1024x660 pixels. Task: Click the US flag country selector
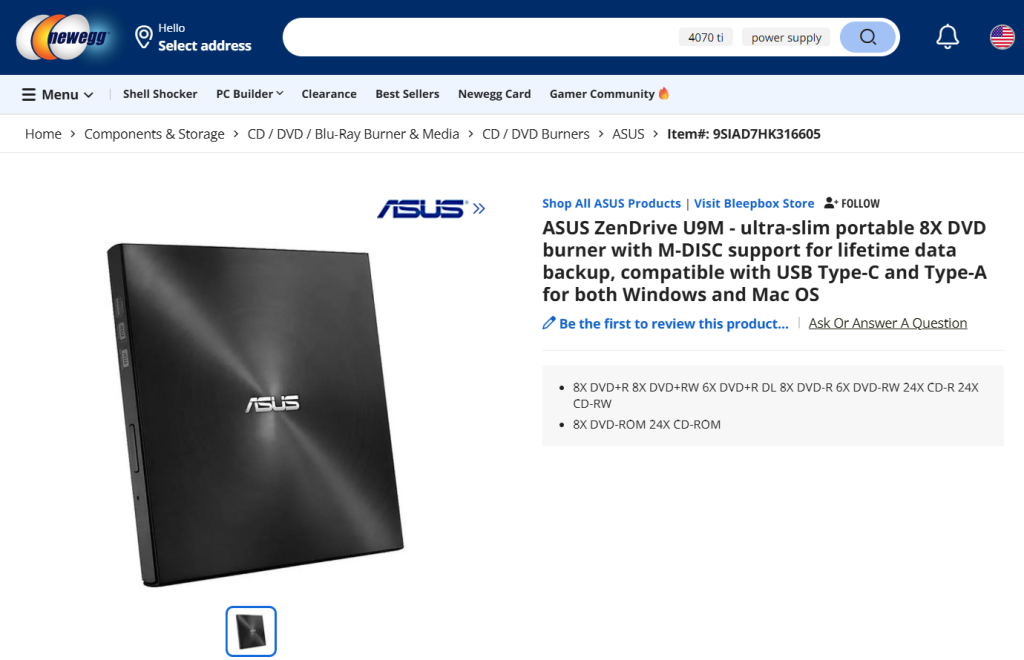[1002, 37]
